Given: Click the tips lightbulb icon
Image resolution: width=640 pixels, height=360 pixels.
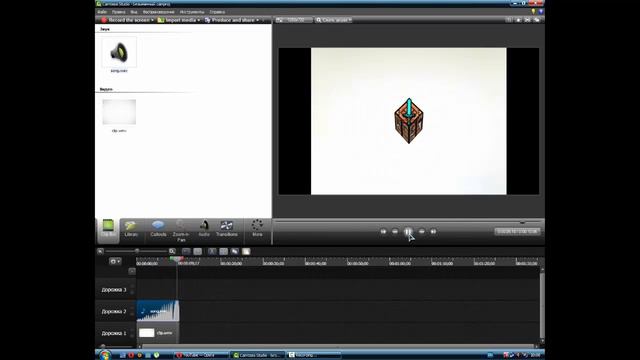Looking at the screenshot, I should click(533, 11).
